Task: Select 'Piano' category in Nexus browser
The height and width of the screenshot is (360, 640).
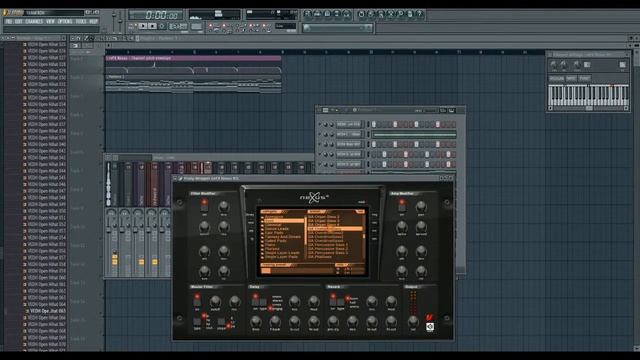Action: point(270,245)
